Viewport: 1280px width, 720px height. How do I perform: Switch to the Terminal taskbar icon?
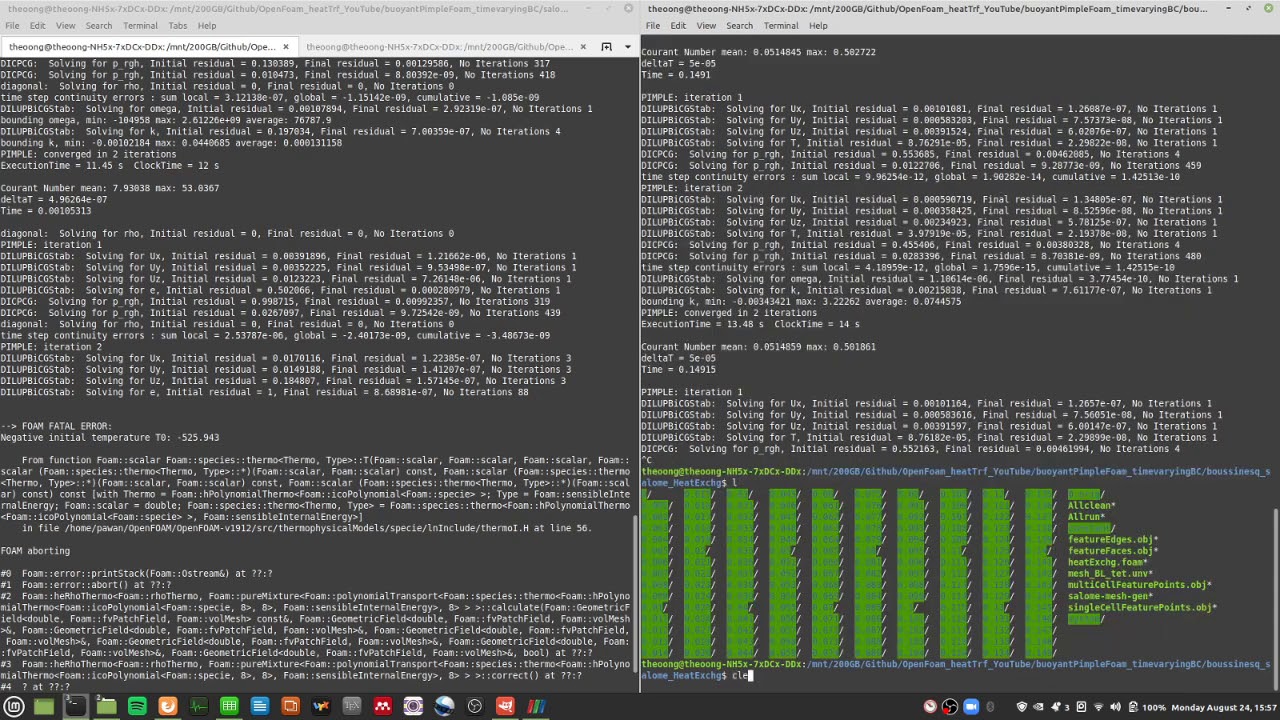click(75, 707)
